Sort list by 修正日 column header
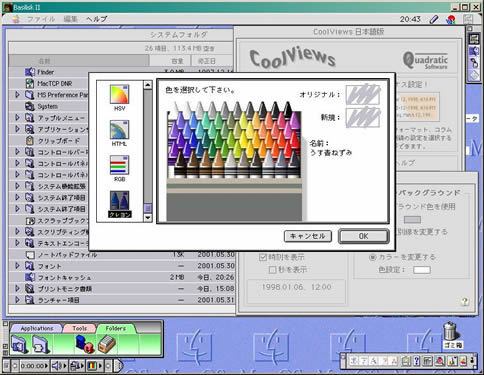 click(x=212, y=61)
